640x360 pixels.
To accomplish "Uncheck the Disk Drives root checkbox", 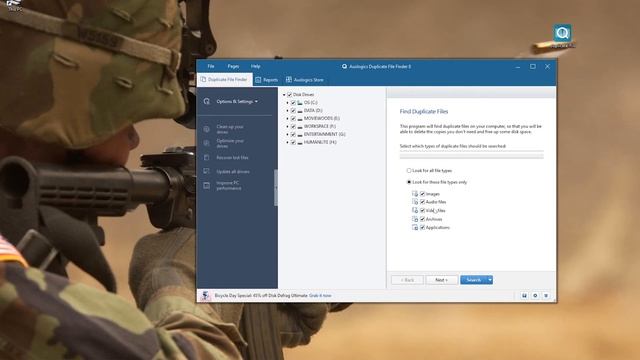I will (x=289, y=95).
